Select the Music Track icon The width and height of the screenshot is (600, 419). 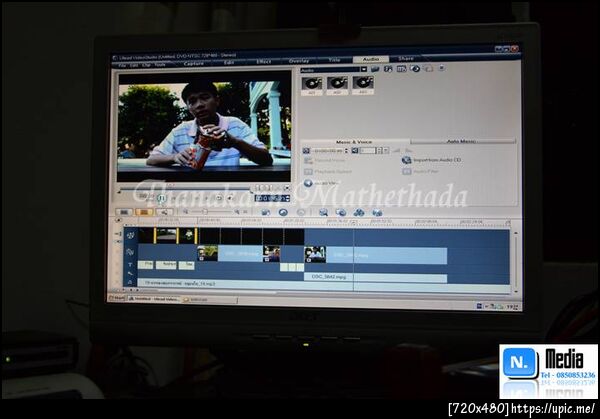pos(130,282)
